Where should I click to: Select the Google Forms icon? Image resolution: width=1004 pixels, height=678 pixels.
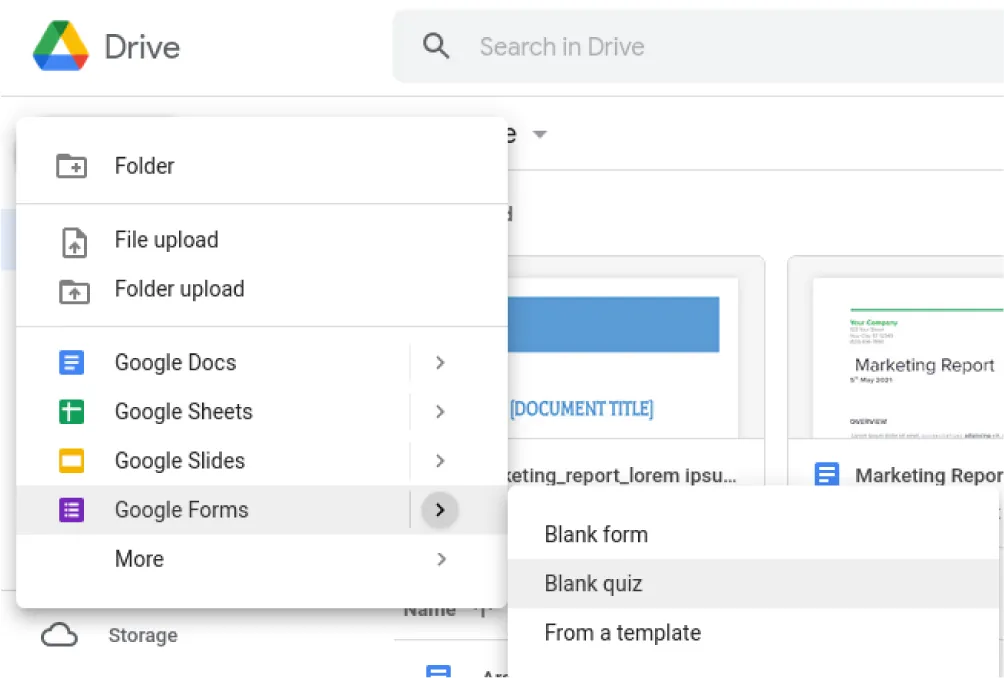point(71,509)
